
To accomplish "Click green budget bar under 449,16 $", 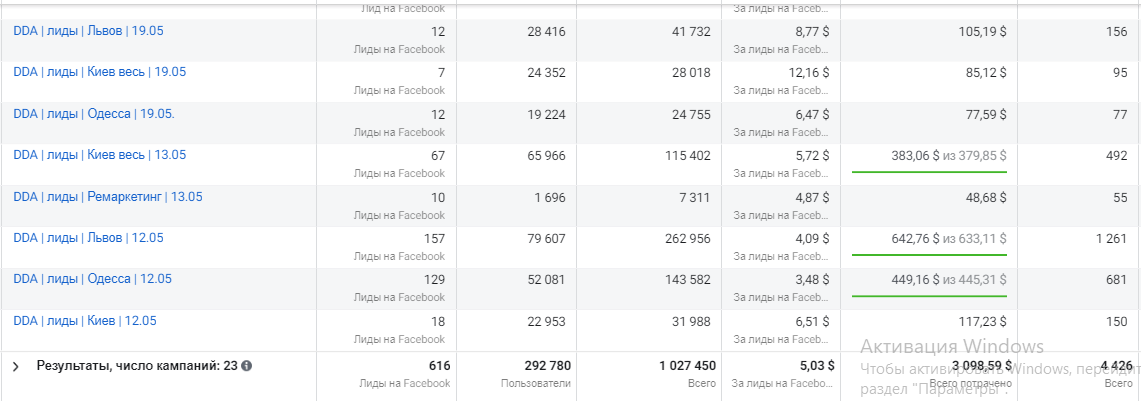I will point(929,297).
